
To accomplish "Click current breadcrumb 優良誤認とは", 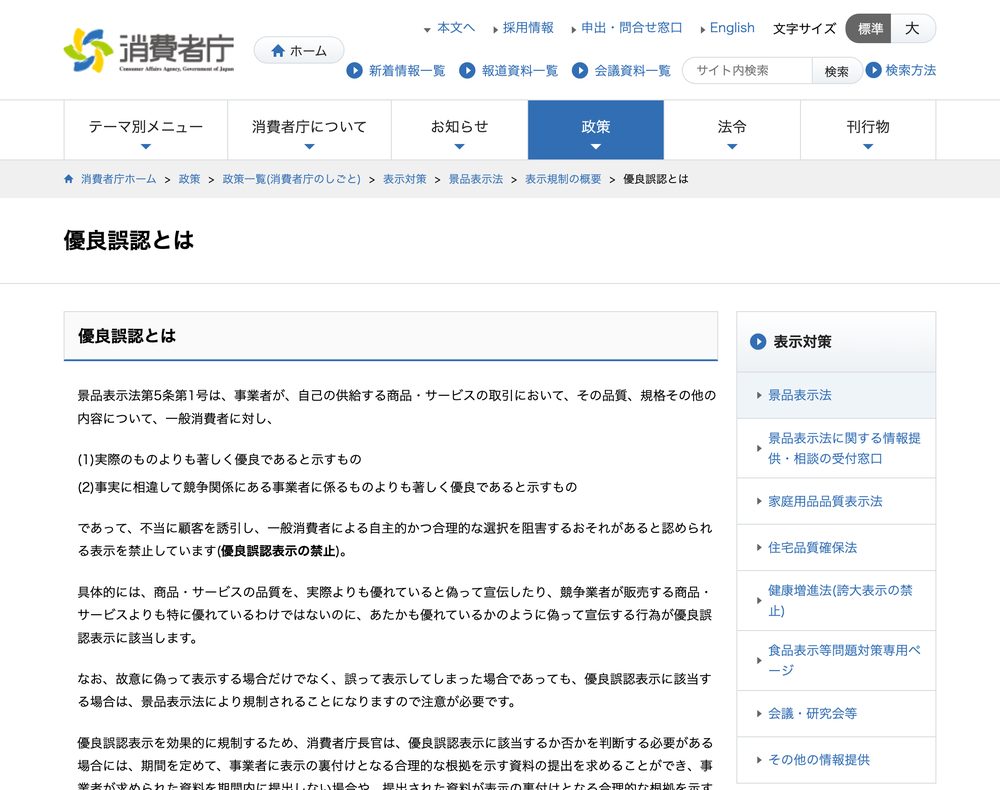I will pos(656,179).
